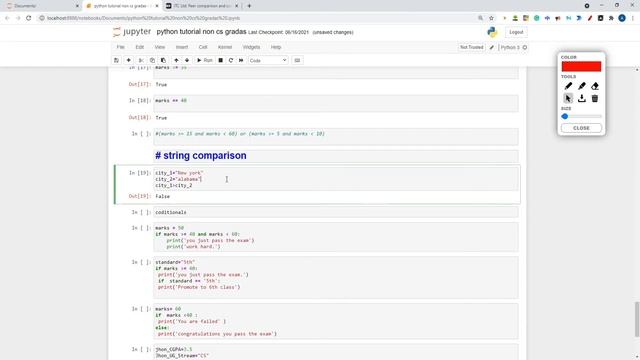
Task: Open the Kernel menu
Action: point(225,47)
